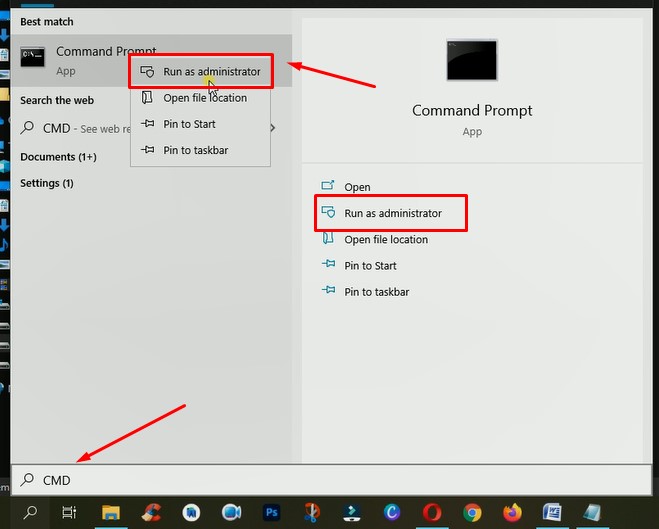Open File Explorer from the taskbar
Viewport: 659px width, 529px height.
(x=111, y=513)
